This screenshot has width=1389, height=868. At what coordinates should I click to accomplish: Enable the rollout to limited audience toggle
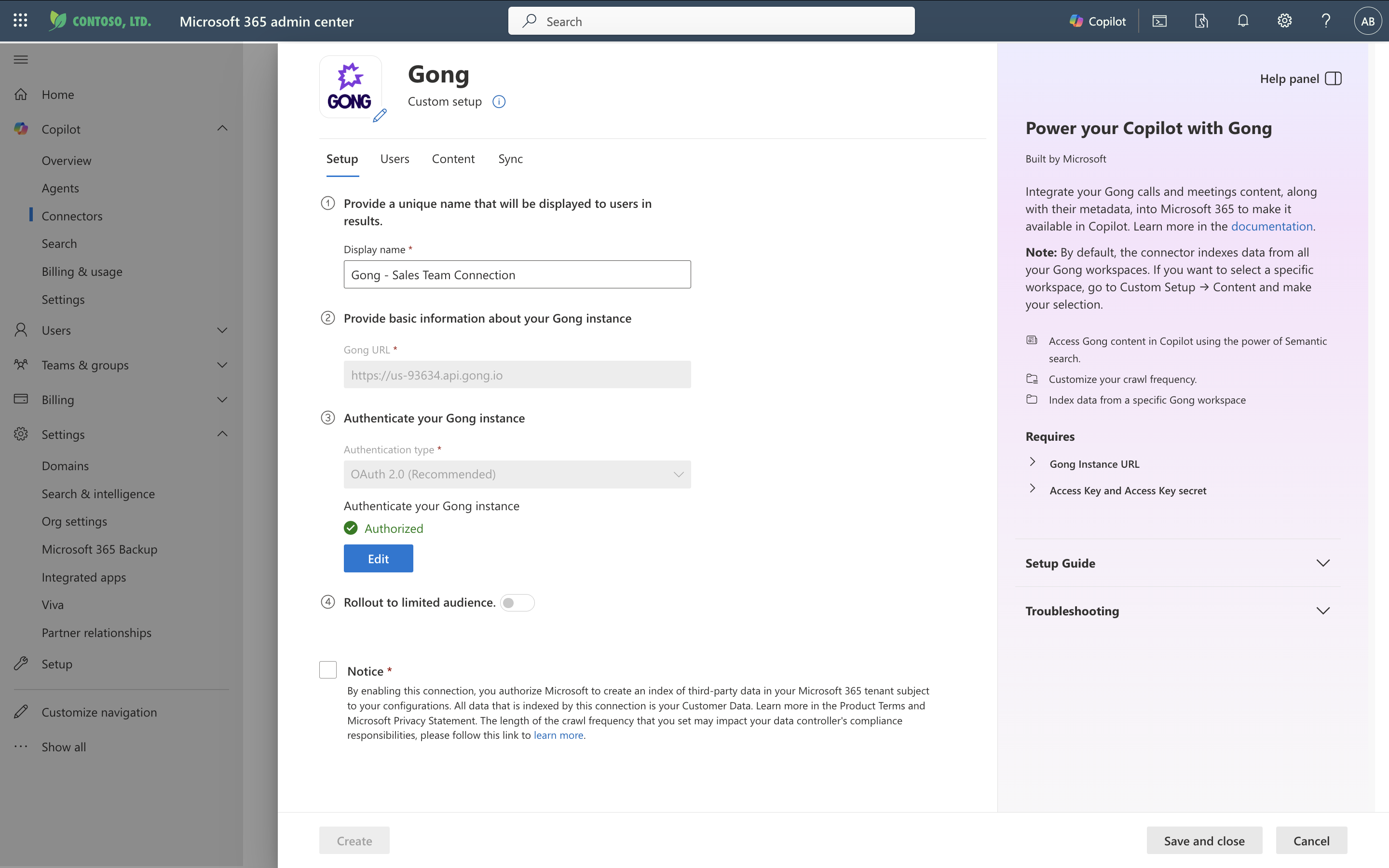tap(517, 602)
